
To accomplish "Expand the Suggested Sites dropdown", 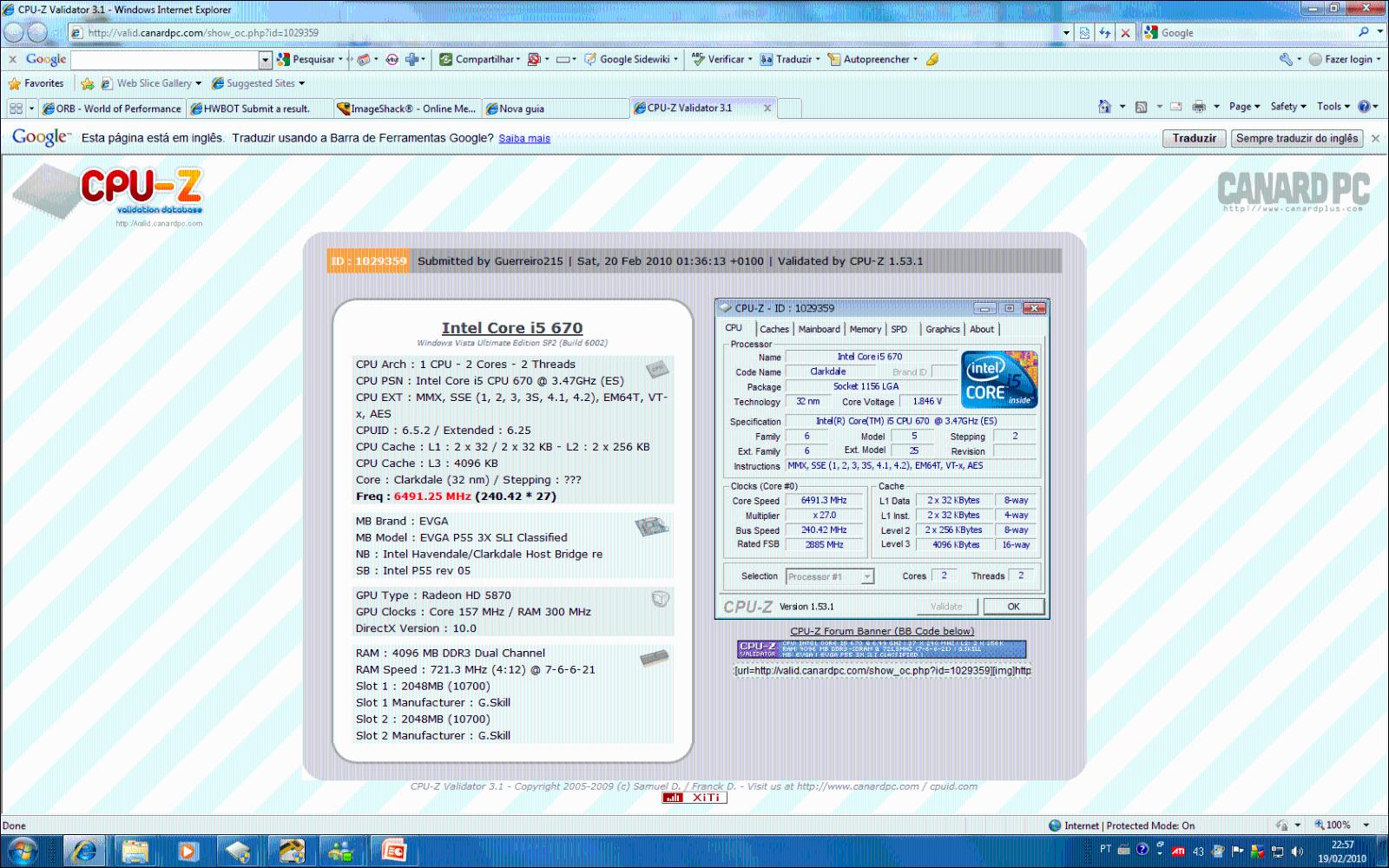I will tap(301, 83).
